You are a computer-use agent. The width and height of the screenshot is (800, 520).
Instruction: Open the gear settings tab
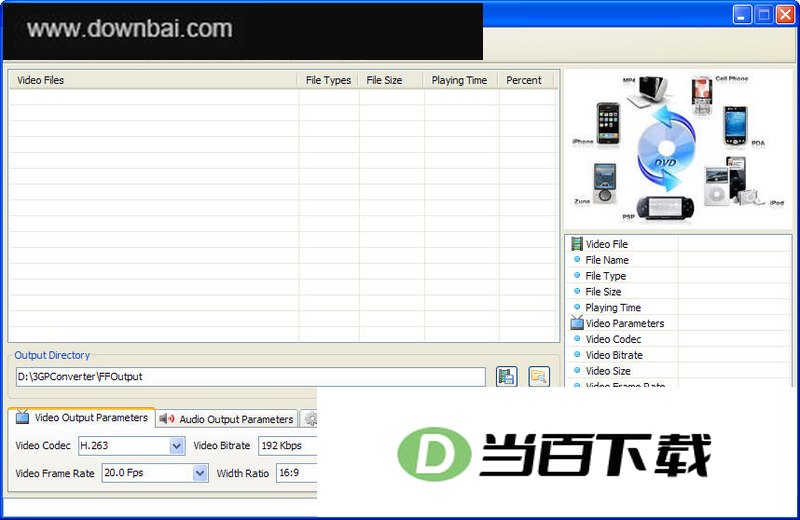[309, 419]
